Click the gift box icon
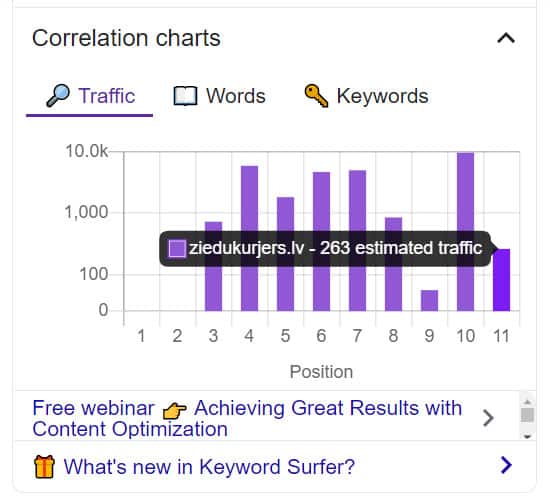Viewport: 550px width, 502px height. (x=44, y=467)
